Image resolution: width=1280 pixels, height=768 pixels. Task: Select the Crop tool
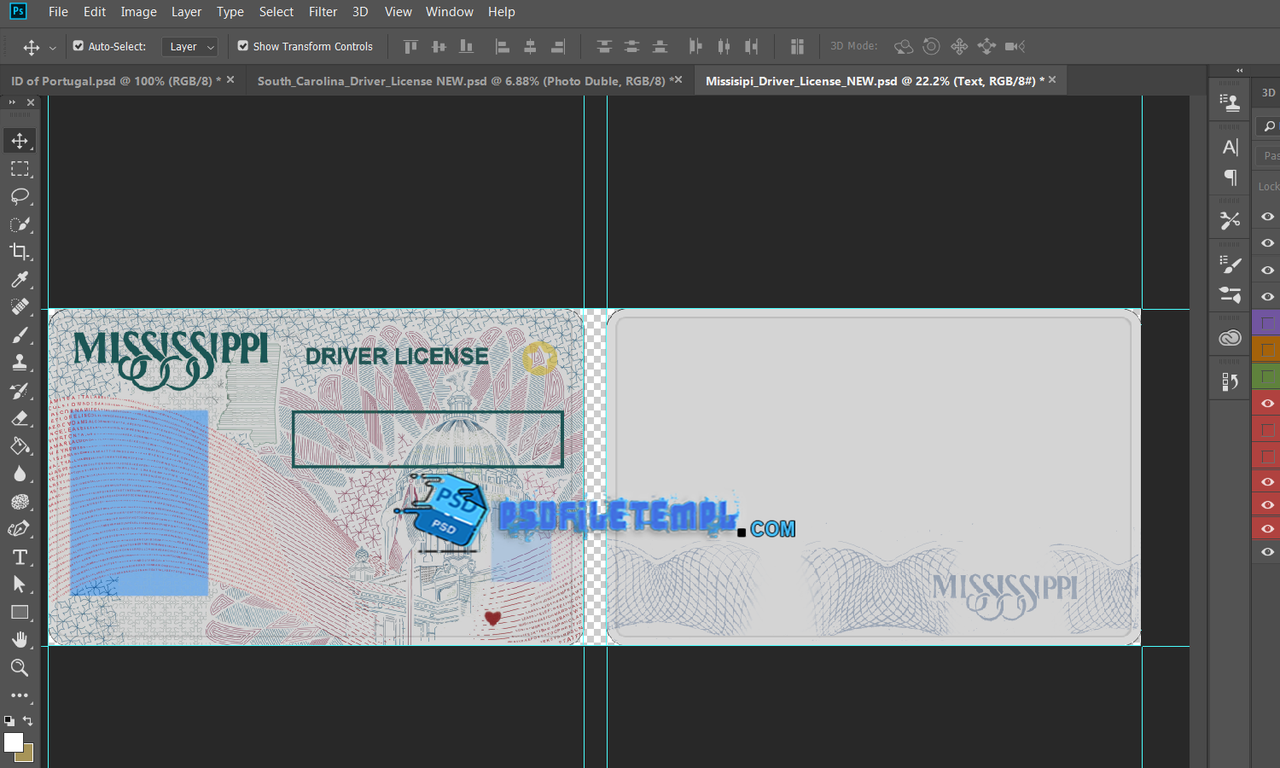(x=20, y=252)
